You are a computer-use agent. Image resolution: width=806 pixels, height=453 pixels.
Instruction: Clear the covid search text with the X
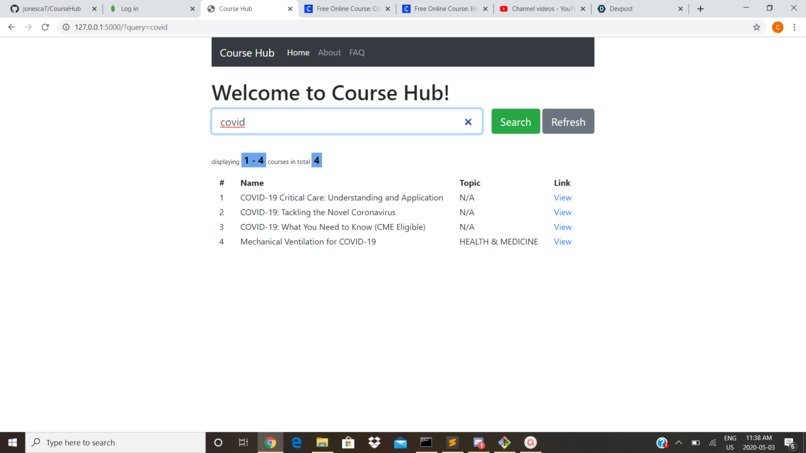(x=468, y=122)
